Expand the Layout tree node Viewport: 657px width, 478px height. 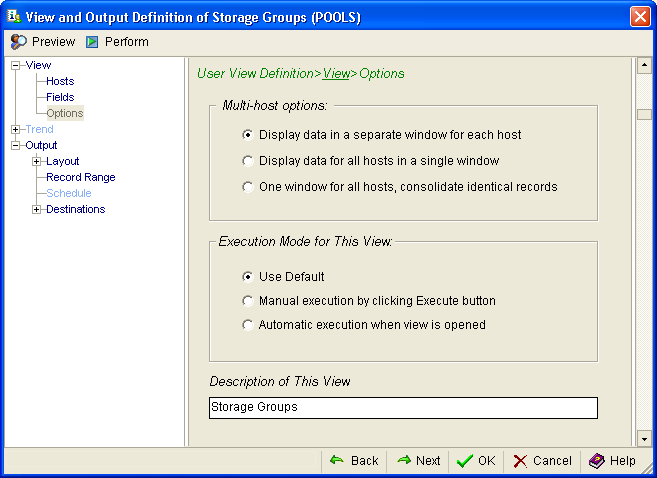click(x=36, y=161)
